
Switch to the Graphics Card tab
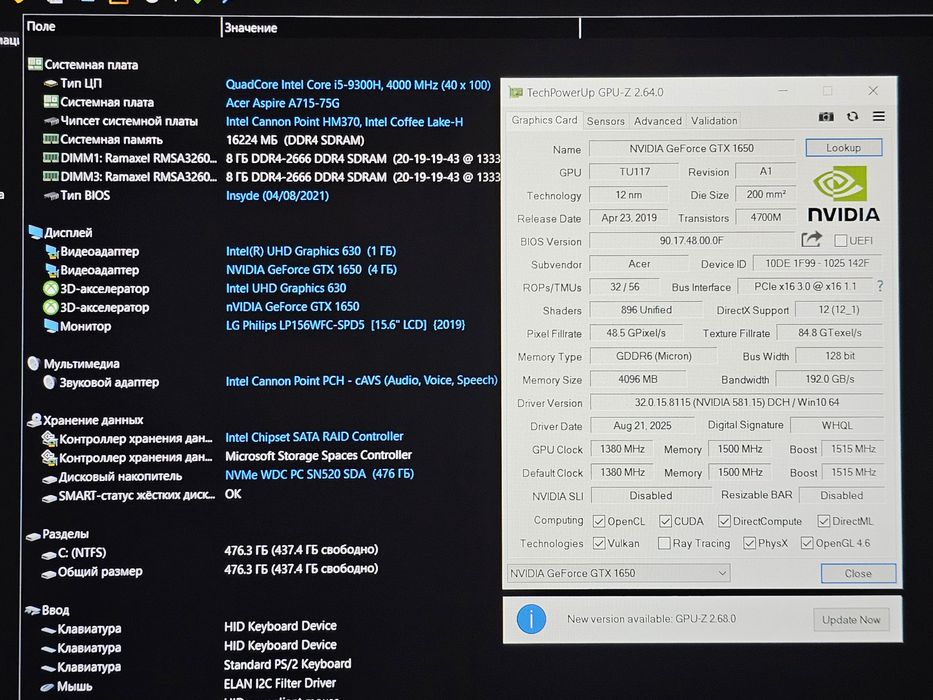coord(544,120)
